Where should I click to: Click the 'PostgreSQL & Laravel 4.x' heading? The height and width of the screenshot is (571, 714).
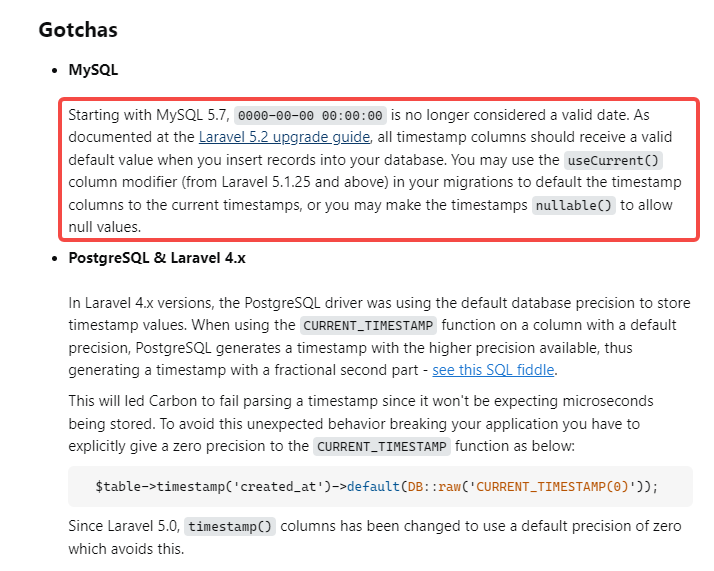tap(157, 257)
